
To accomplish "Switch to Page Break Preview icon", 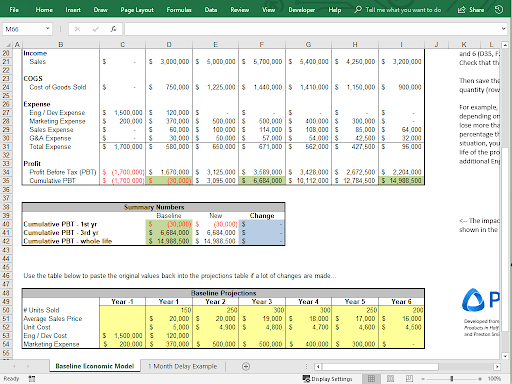I will 409,379.
